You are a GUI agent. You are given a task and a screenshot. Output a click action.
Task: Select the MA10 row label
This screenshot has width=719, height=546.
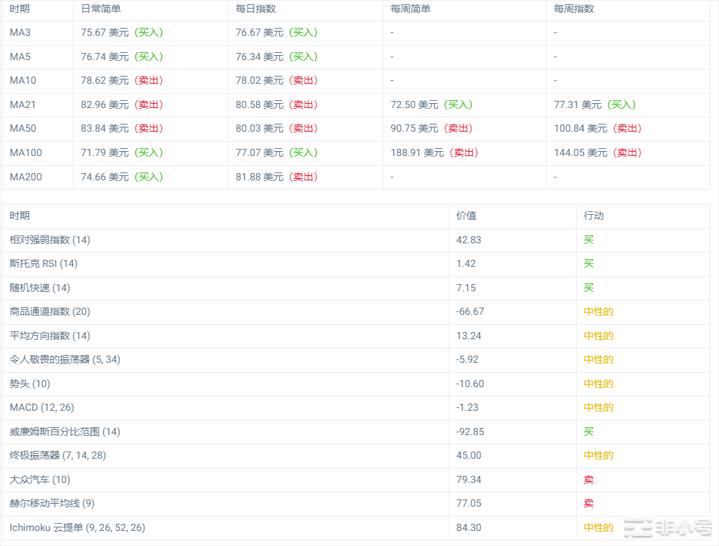(x=23, y=81)
